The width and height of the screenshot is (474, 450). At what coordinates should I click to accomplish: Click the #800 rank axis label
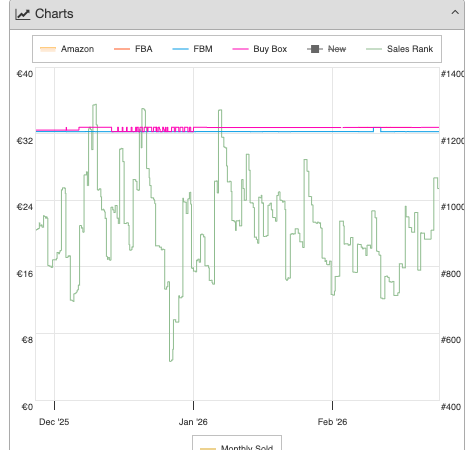pos(451,274)
